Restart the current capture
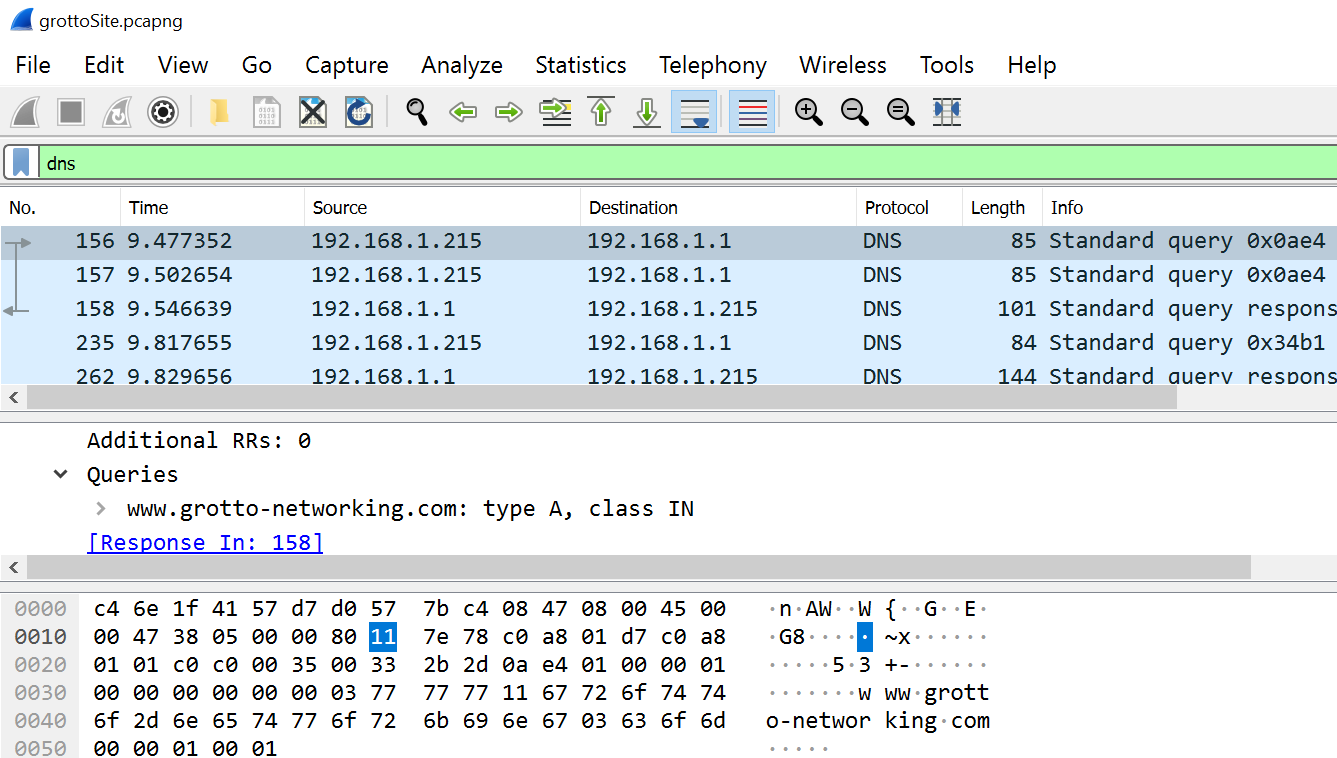 click(x=117, y=111)
